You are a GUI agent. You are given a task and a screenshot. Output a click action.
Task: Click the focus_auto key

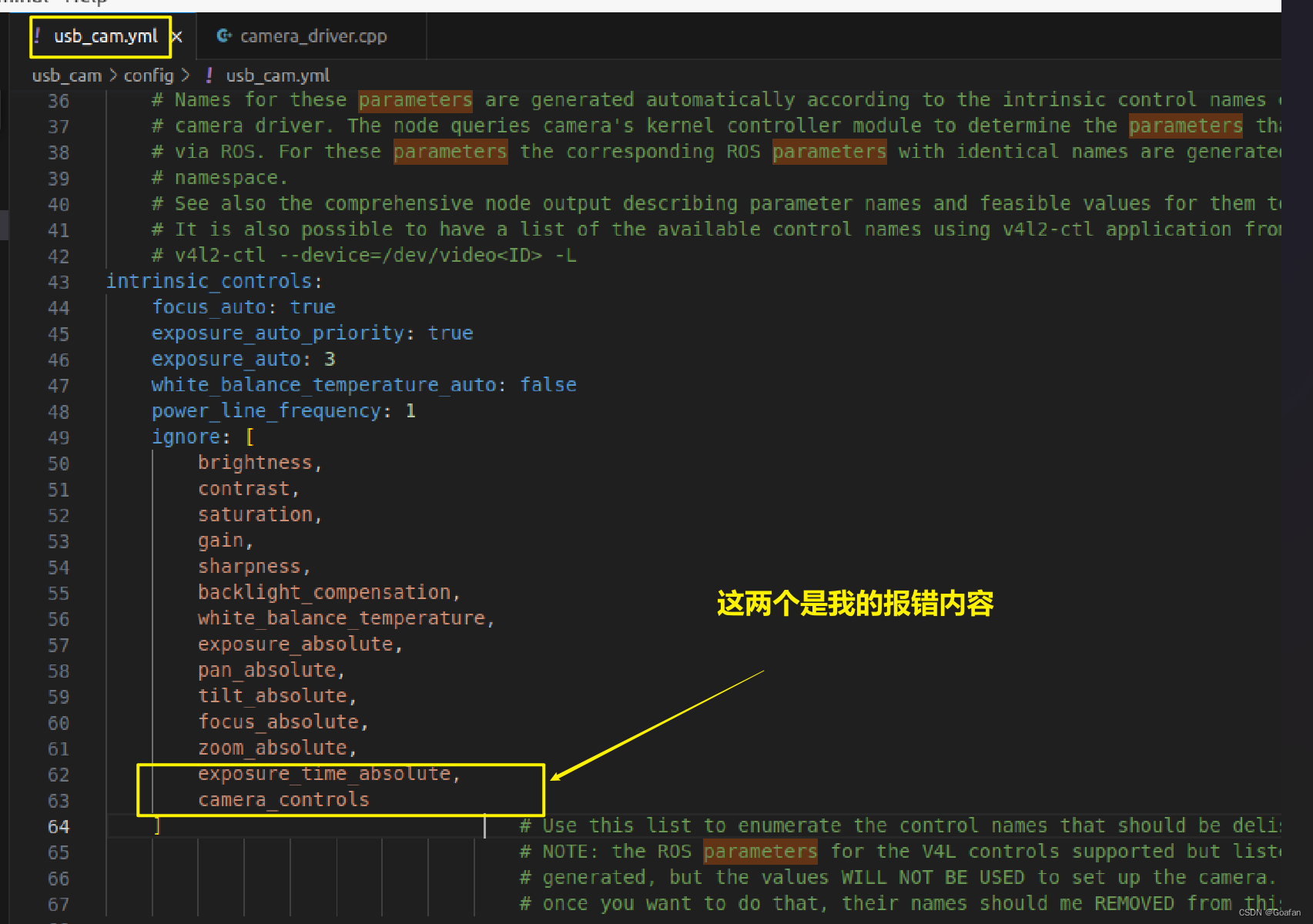coord(209,307)
